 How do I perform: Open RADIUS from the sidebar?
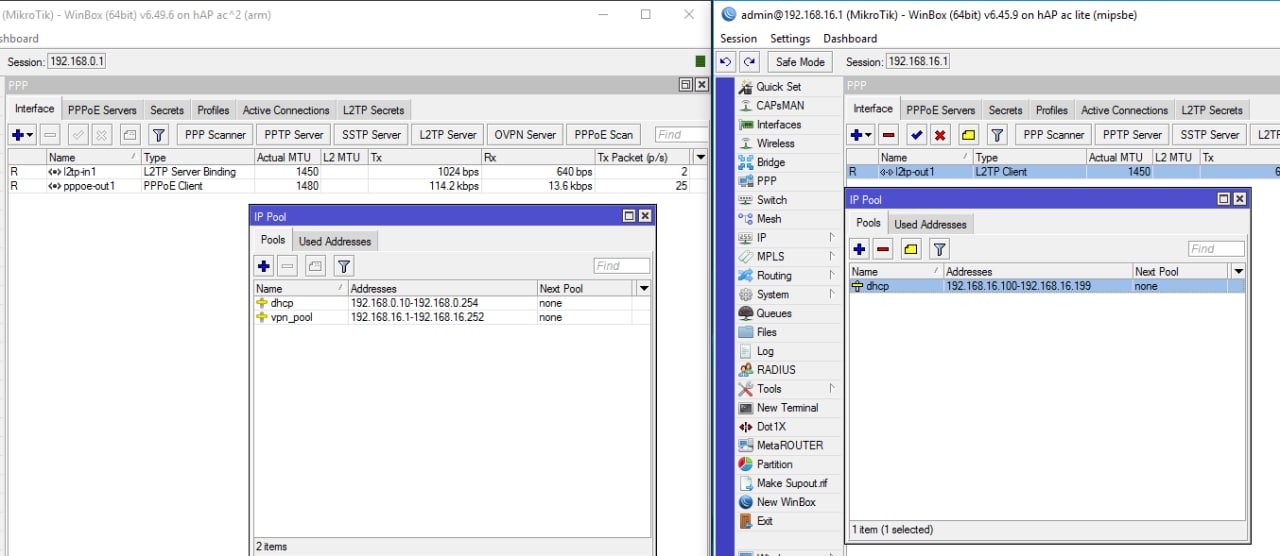click(x=776, y=371)
